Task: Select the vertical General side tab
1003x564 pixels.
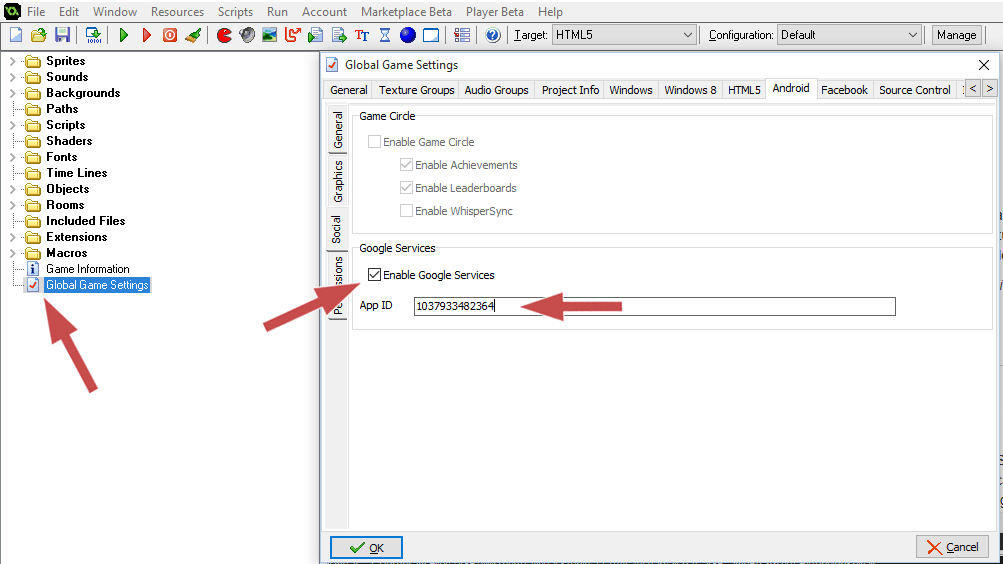Action: [x=338, y=130]
